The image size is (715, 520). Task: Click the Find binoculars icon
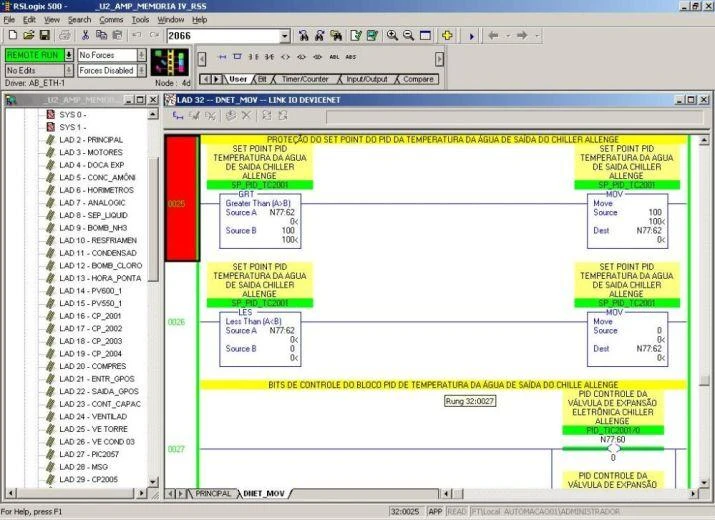(304, 36)
